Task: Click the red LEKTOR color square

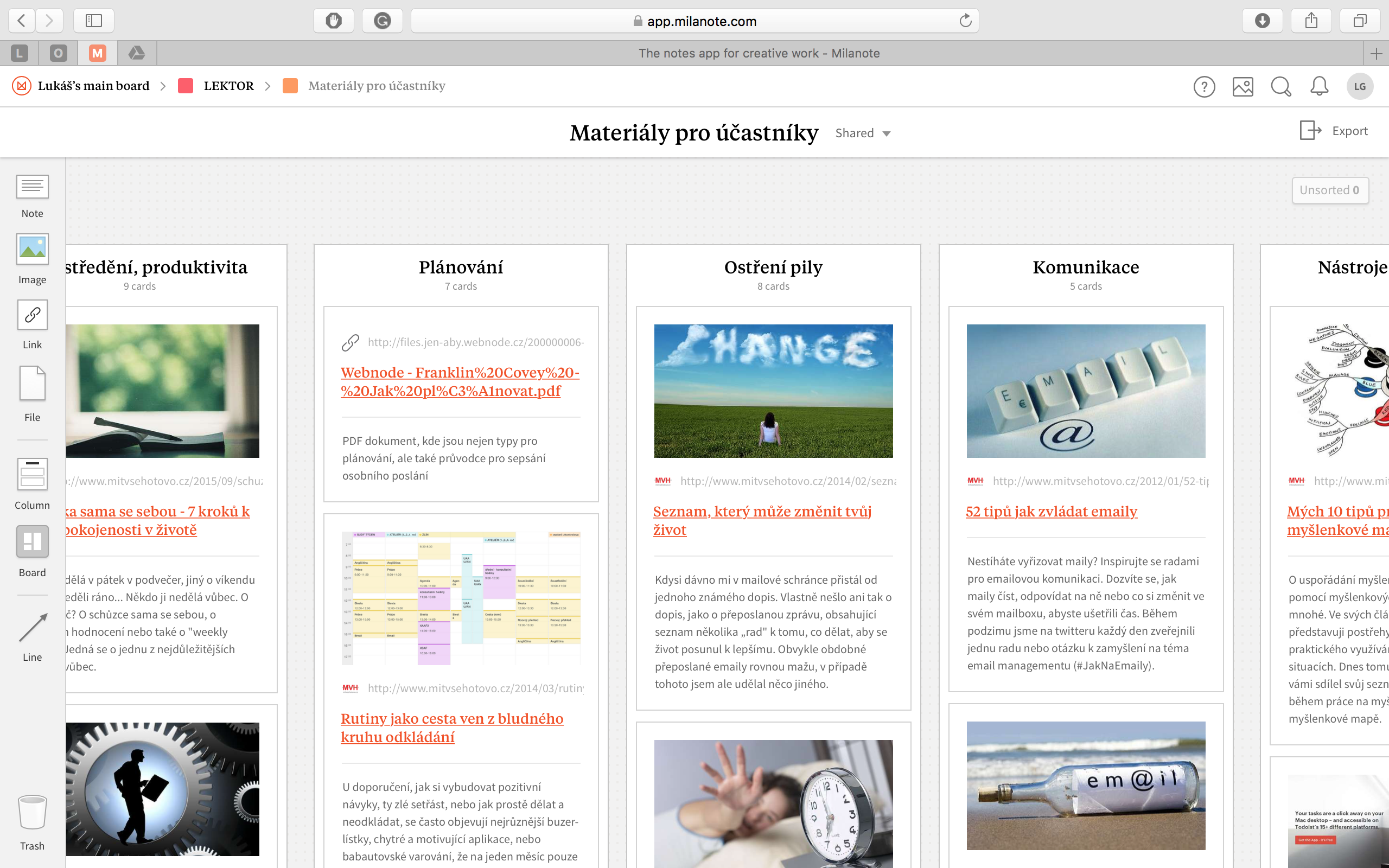Action: coord(186,86)
